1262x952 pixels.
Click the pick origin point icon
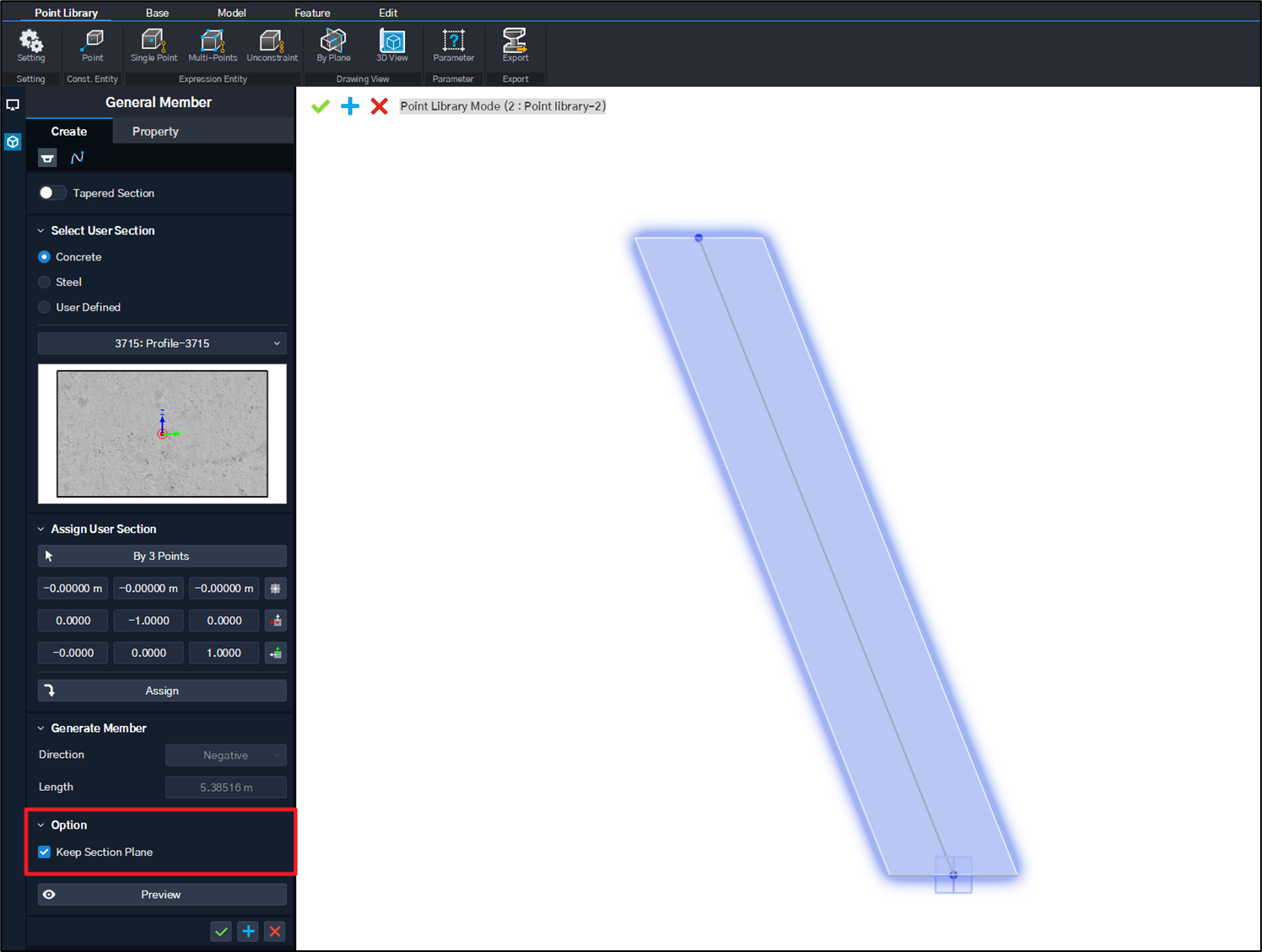276,589
